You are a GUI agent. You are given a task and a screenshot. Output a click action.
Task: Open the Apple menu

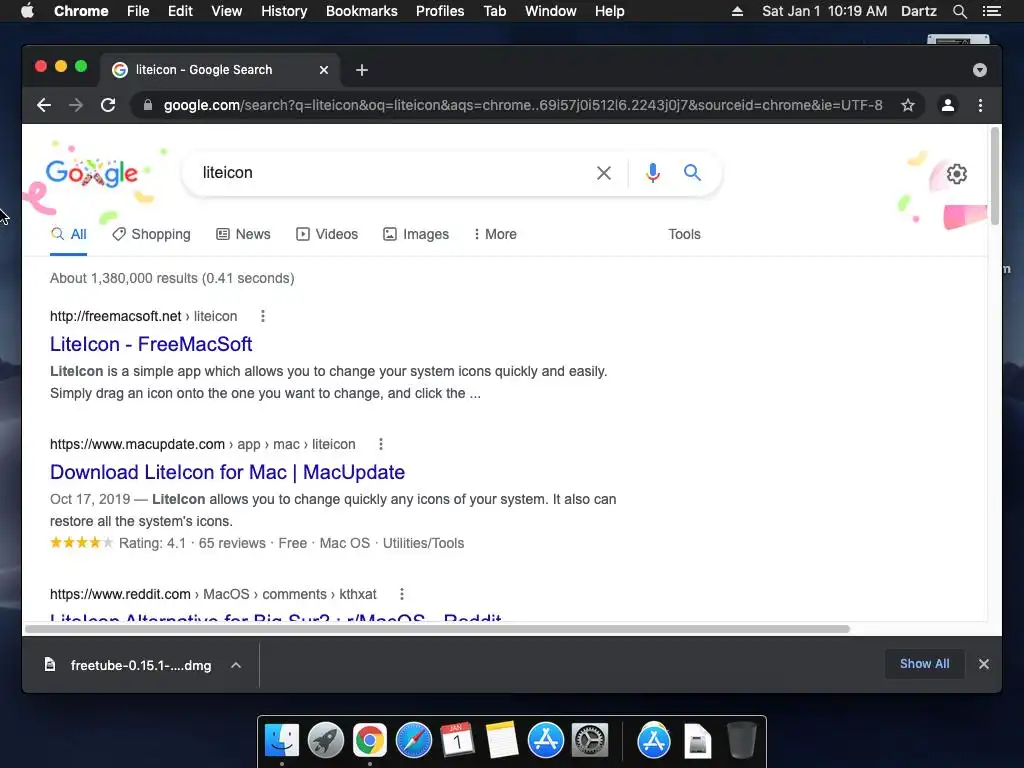point(27,11)
